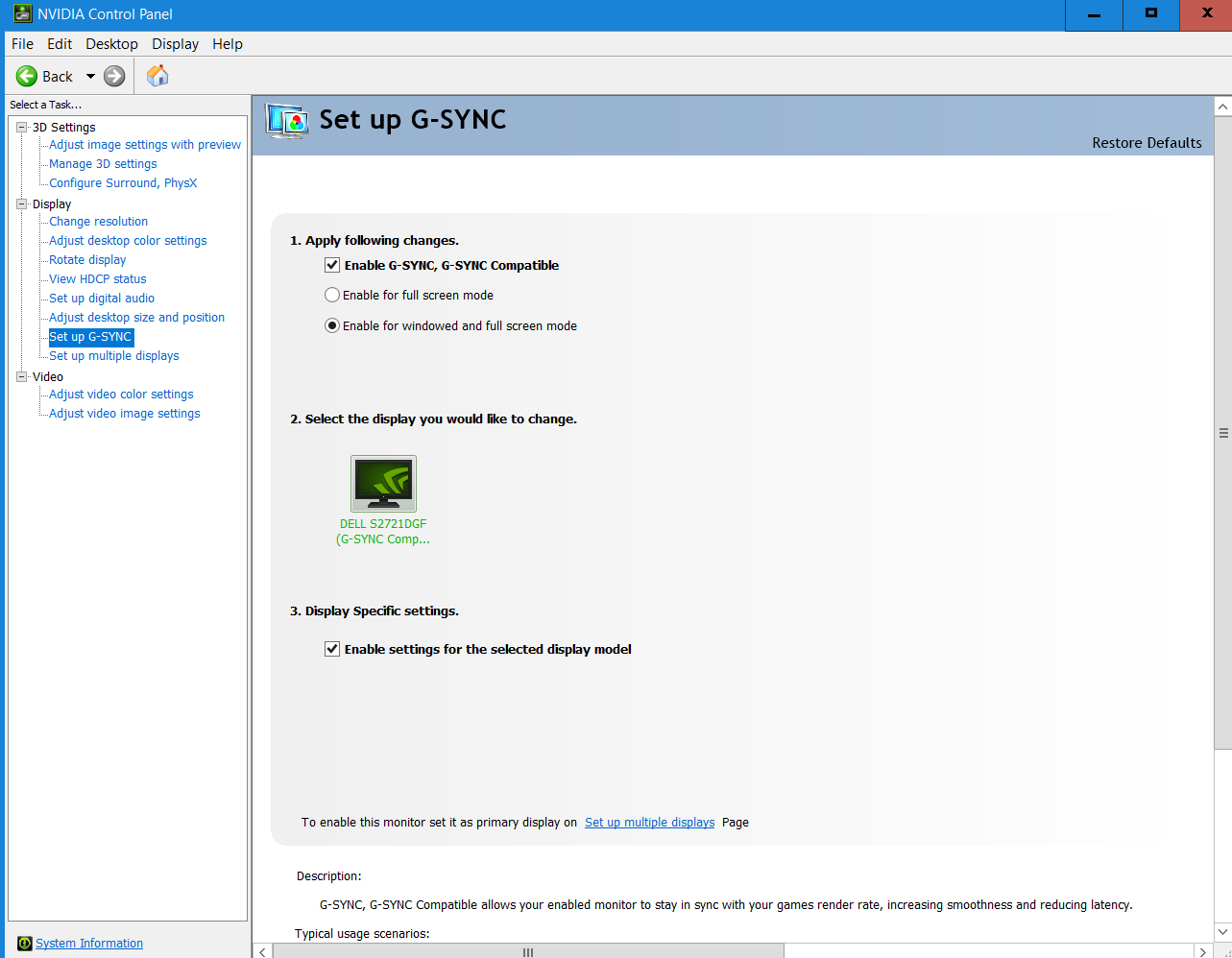1232x958 pixels.
Task: Open the Back history dropdown arrow
Action: pyautogui.click(x=90, y=76)
